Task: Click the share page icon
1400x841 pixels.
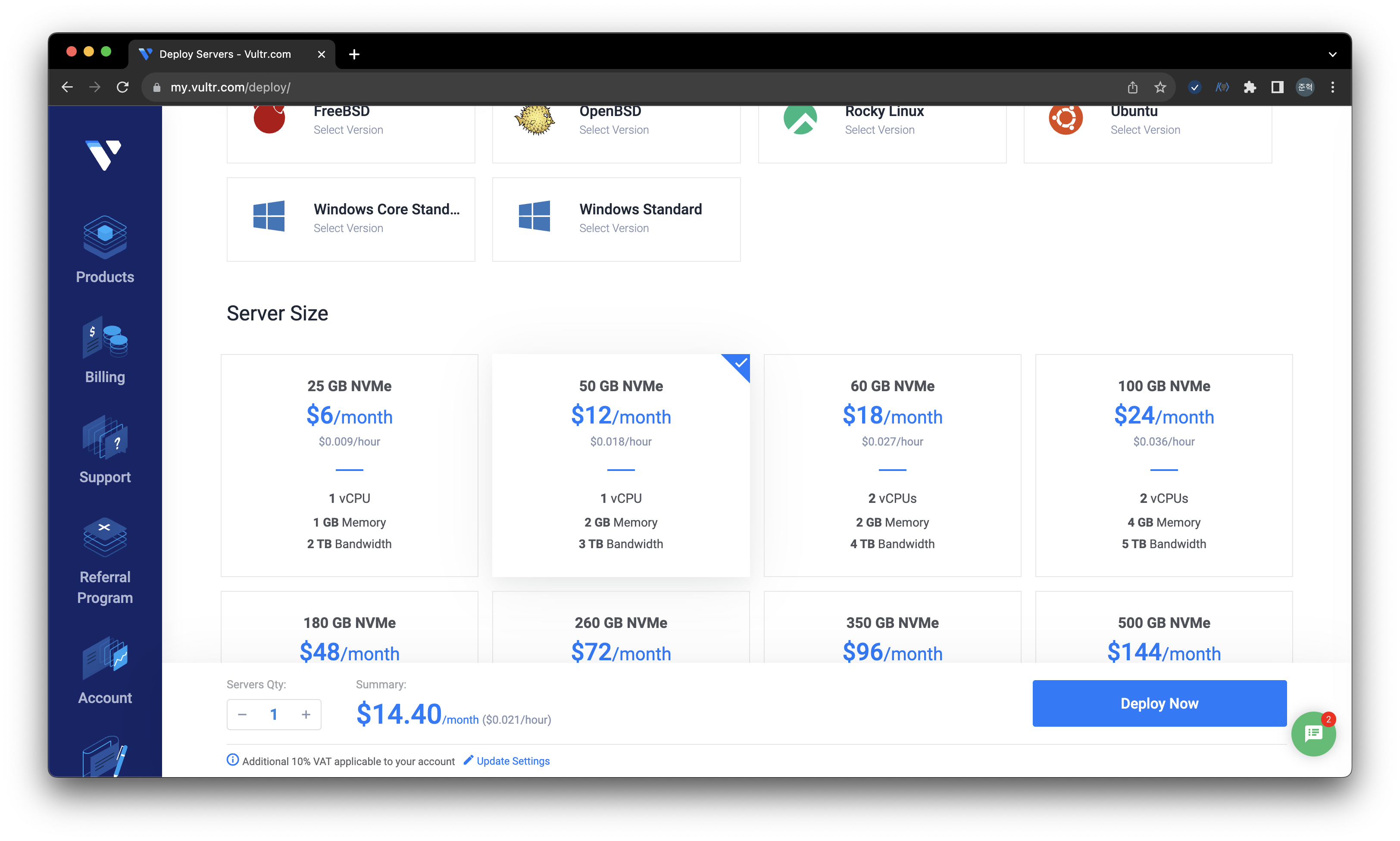Action: coord(1132,87)
